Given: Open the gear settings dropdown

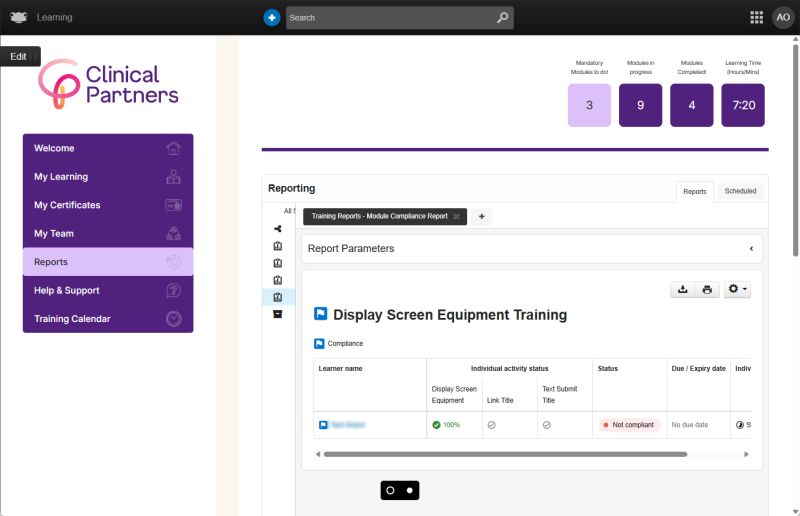Looking at the screenshot, I should click(x=738, y=289).
